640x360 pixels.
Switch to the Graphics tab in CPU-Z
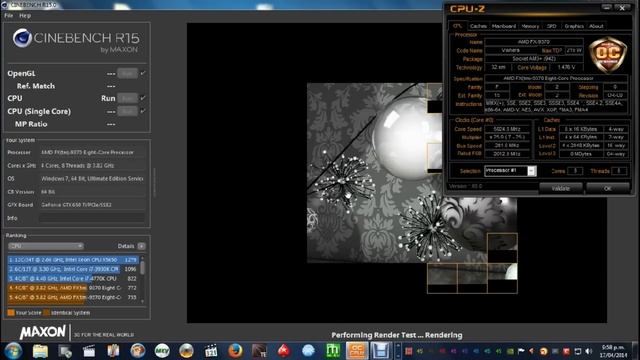574,26
